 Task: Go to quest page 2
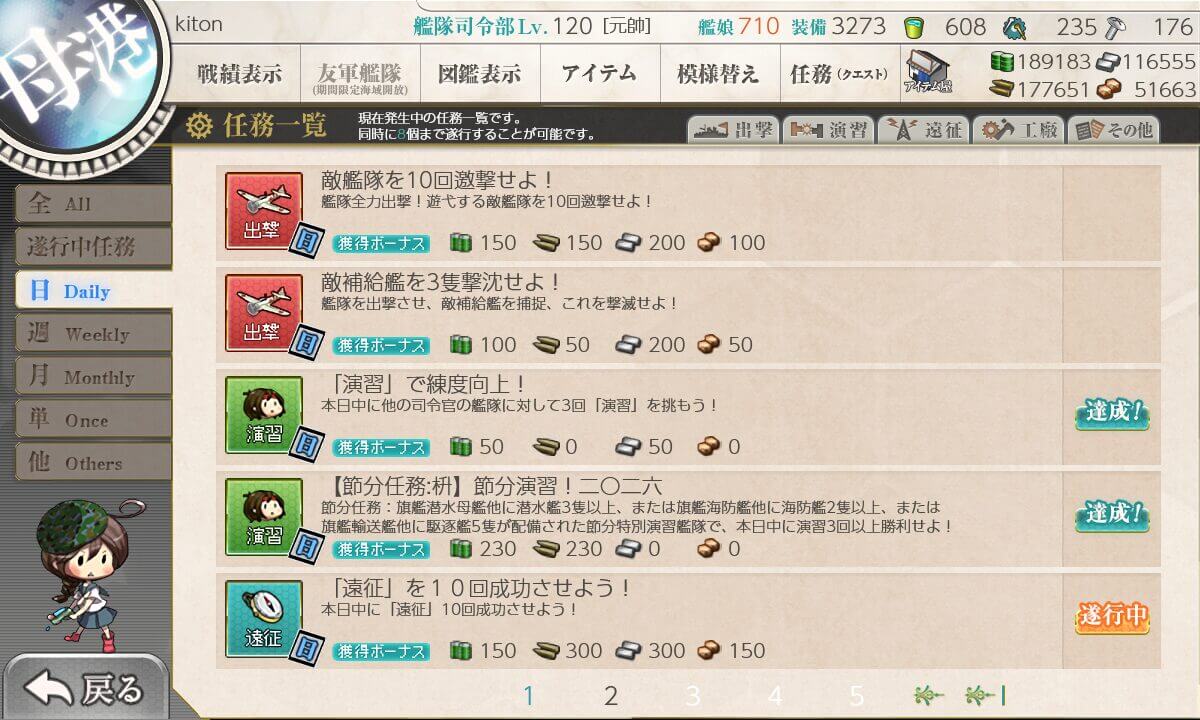pos(611,695)
